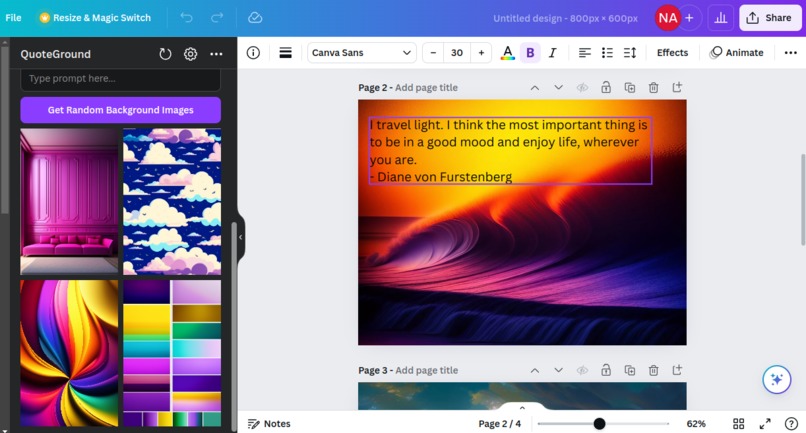
Task: Select the gradient palette background thumbnail
Action: coord(172,353)
